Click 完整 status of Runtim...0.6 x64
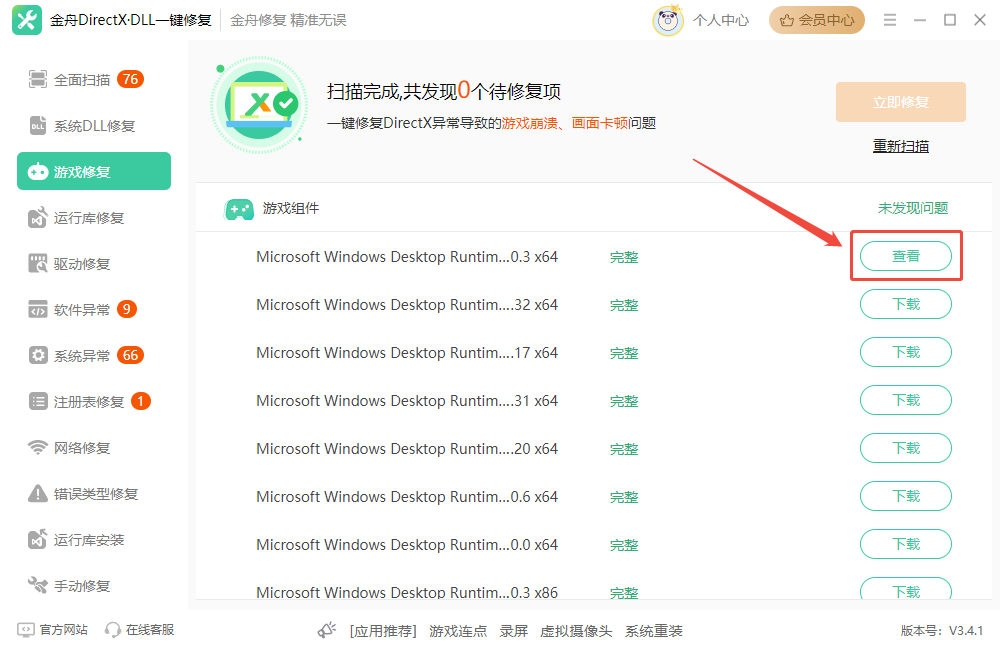This screenshot has width=1000, height=650. (624, 497)
